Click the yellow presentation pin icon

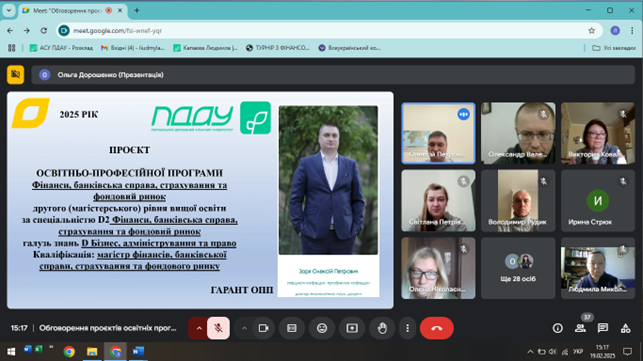click(x=16, y=75)
